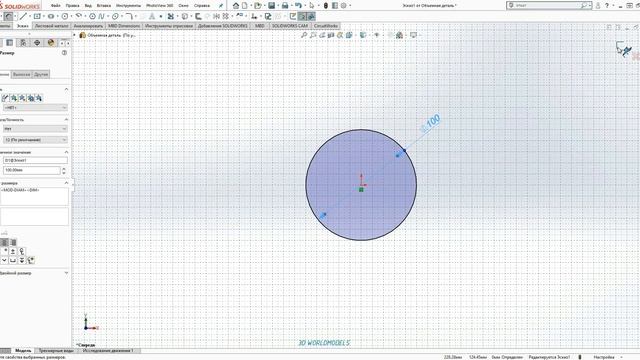Viewport: 640px width, 360px height.
Task: Select the Convert Entities tool
Action: tap(184, 16)
